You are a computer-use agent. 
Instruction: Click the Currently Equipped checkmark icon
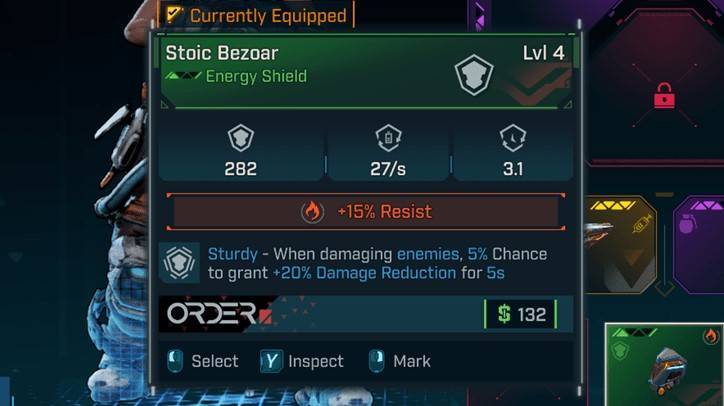174,14
